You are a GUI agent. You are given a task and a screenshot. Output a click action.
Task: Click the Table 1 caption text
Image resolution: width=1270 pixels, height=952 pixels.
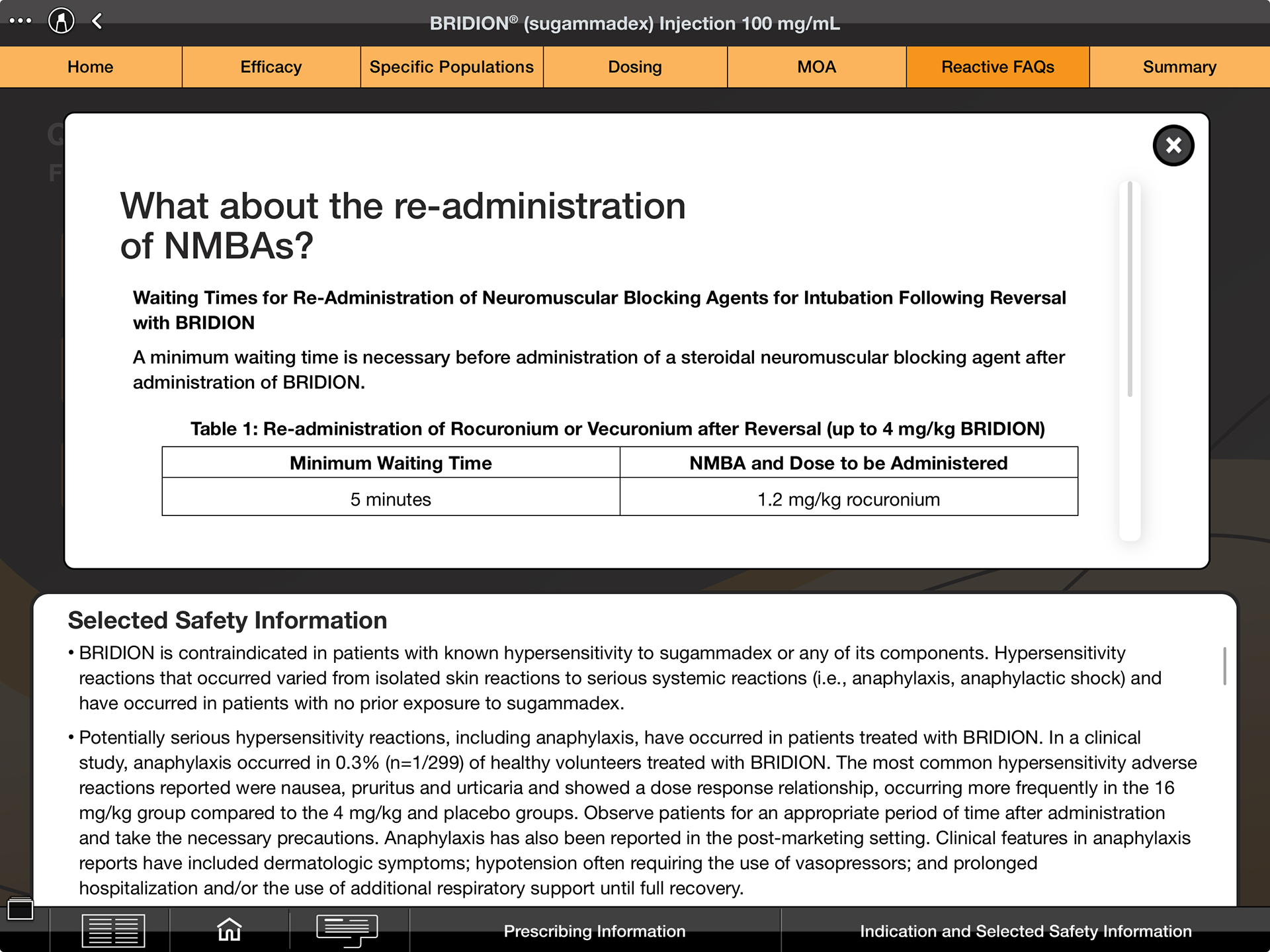pos(618,429)
